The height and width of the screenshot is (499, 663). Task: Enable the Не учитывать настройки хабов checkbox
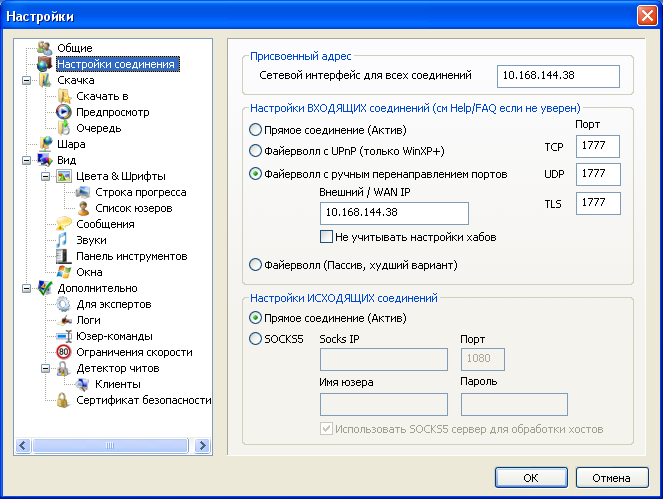(x=326, y=237)
